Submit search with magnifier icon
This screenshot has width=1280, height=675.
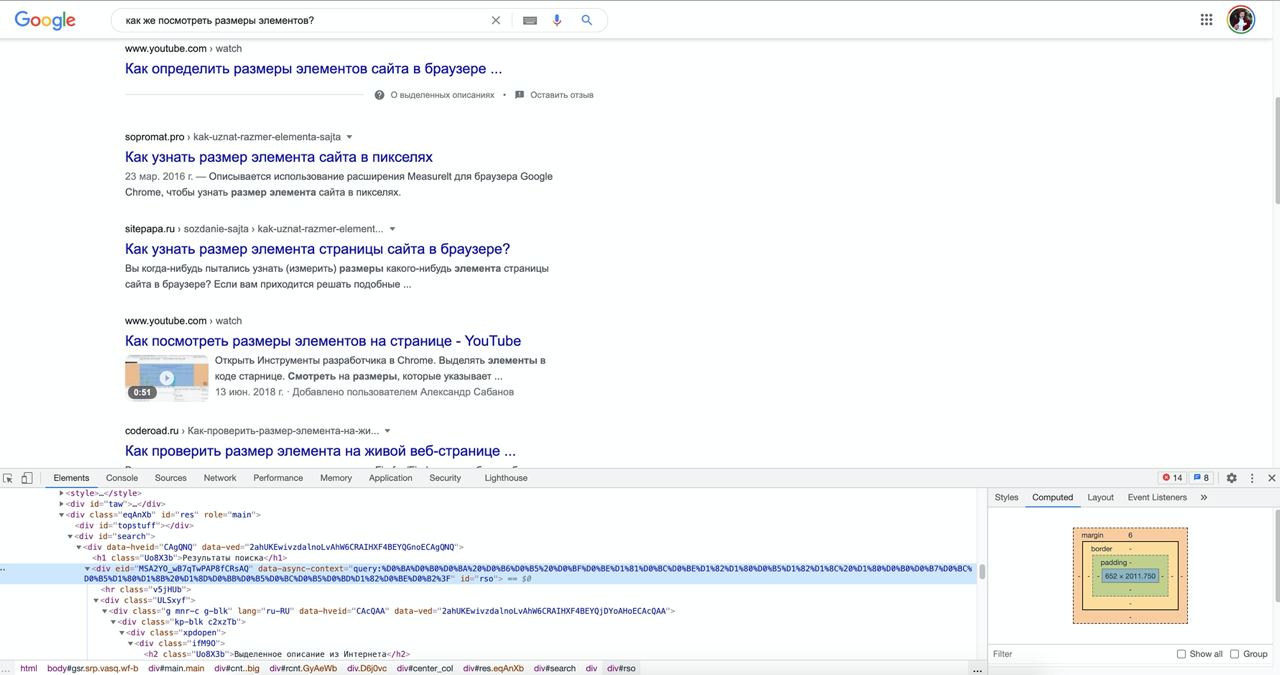pos(587,20)
